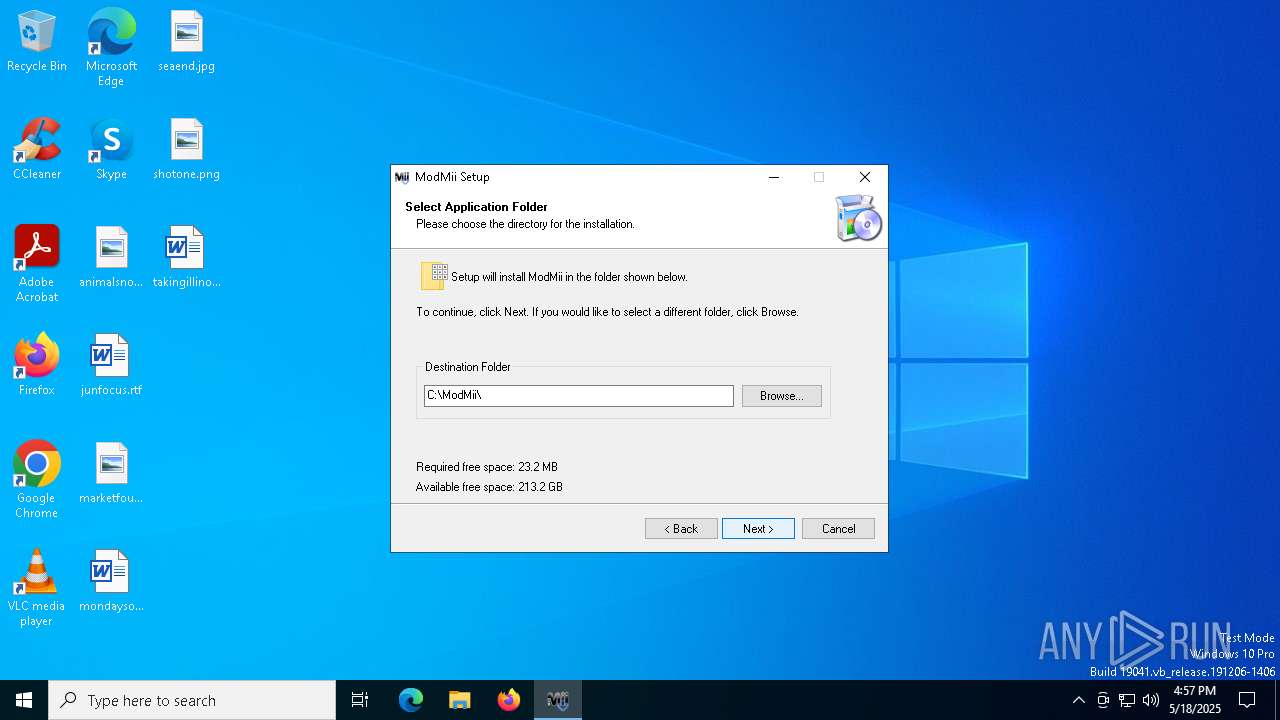This screenshot has height=720, width=1280.
Task: Open the volume tray icon
Action: [x=1151, y=700]
